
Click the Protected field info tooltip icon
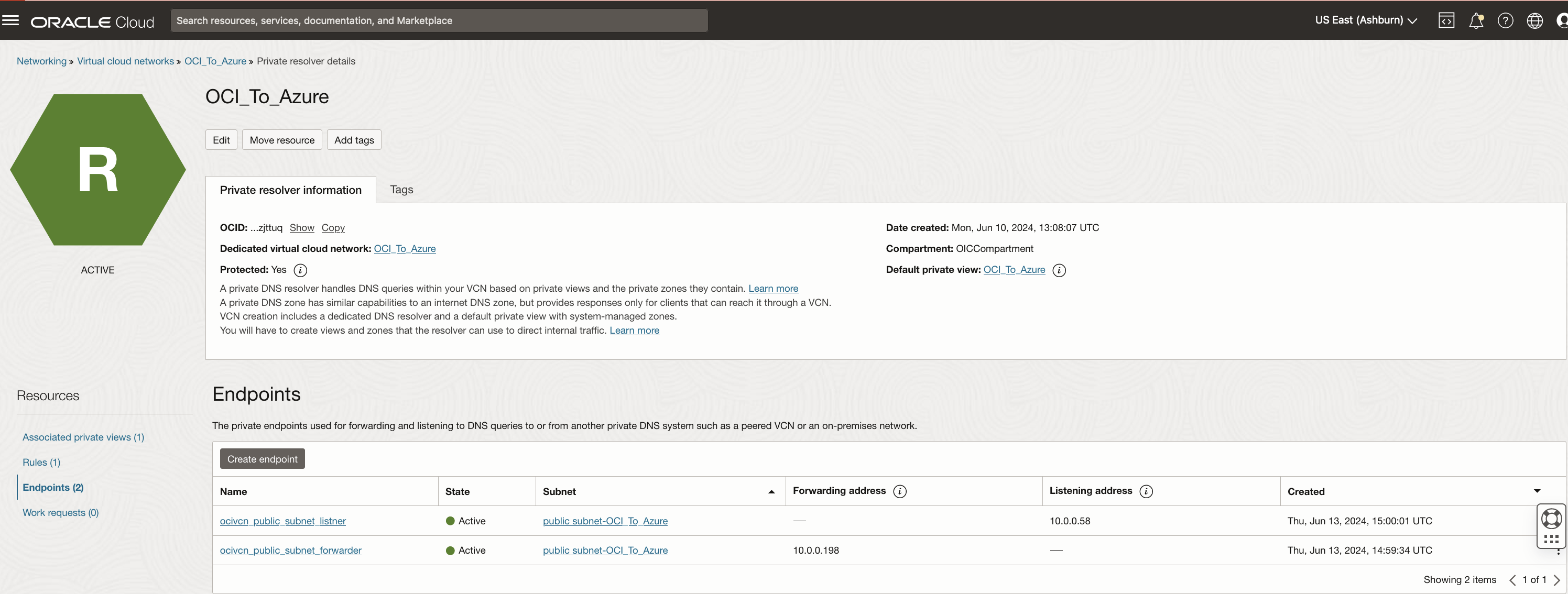[x=299, y=270]
